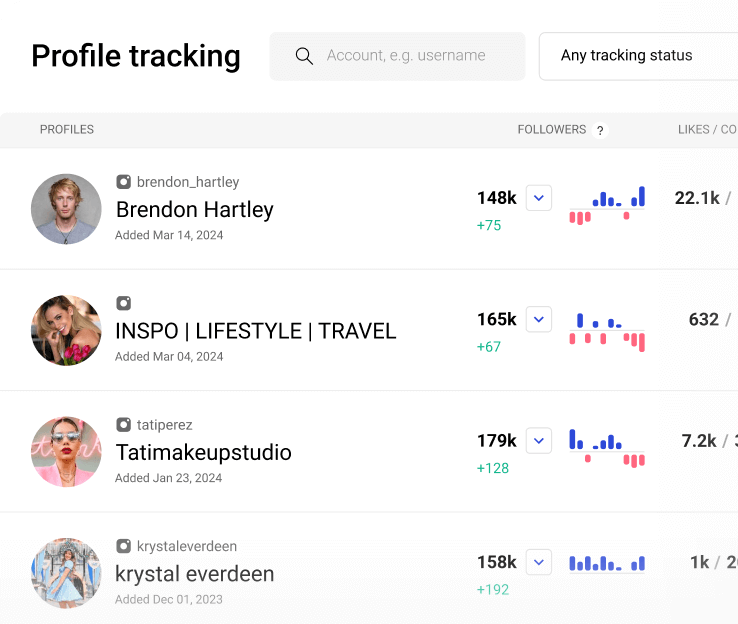Sort by the Followers column header
This screenshot has width=738, height=624.
point(551,130)
